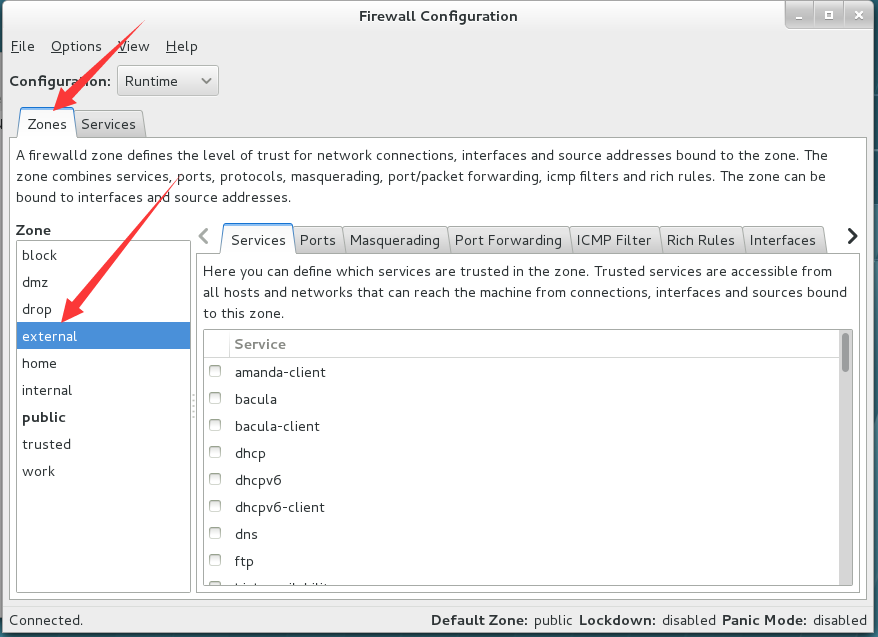Tick the ftp service checkbox
The width and height of the screenshot is (878, 637).
pos(215,560)
